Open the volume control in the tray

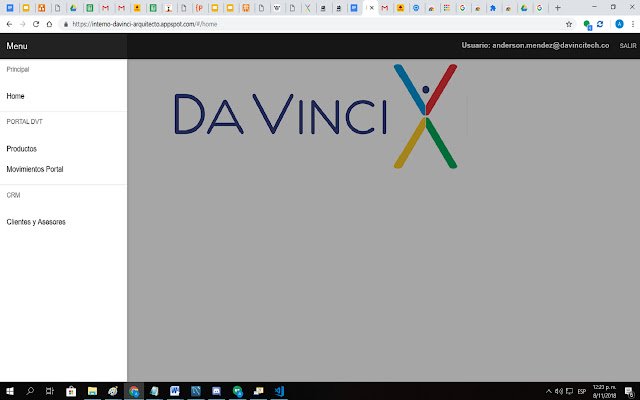[x=559, y=391]
